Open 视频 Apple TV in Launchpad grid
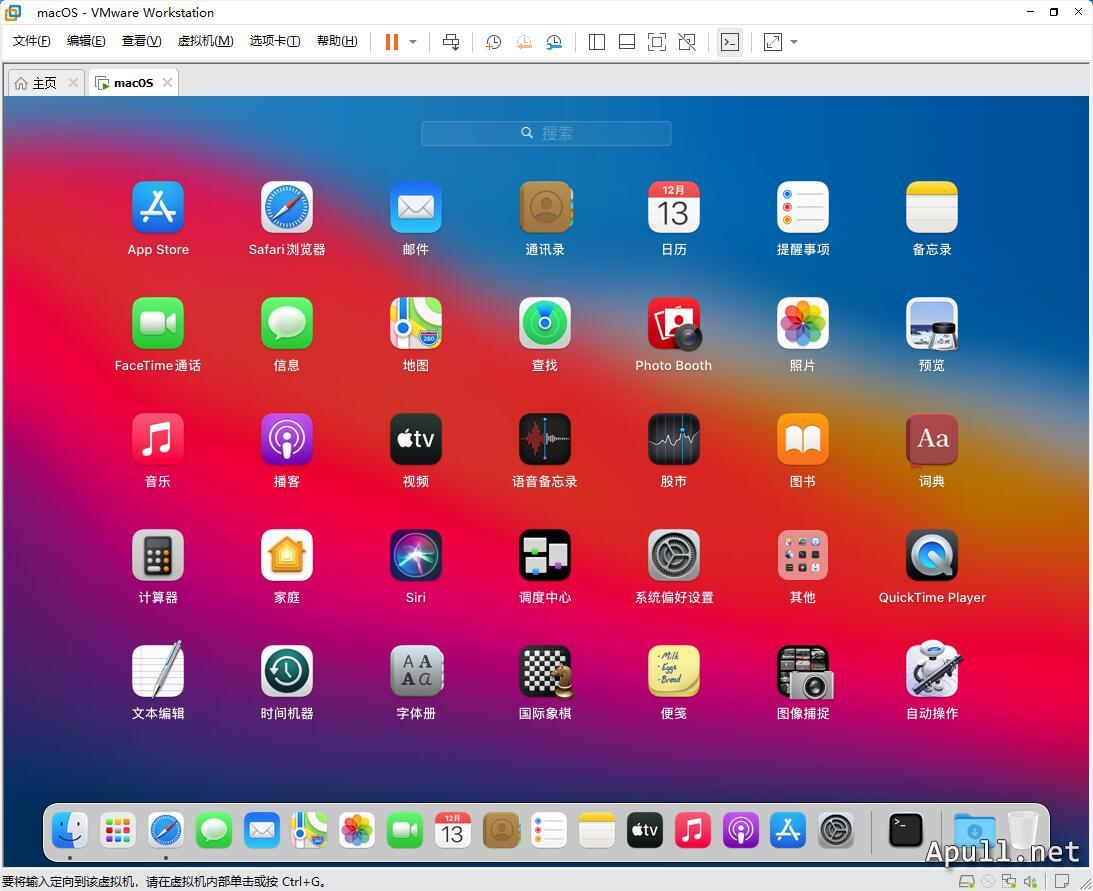This screenshot has height=891, width=1093. pos(415,439)
